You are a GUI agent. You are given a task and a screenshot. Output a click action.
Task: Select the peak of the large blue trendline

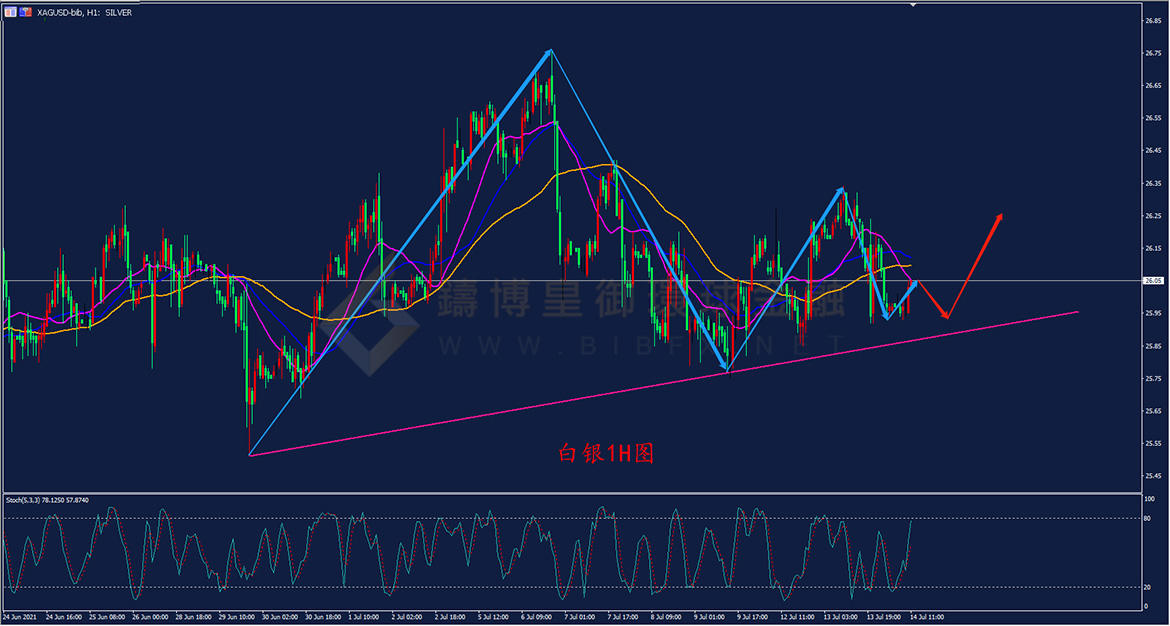(x=551, y=49)
